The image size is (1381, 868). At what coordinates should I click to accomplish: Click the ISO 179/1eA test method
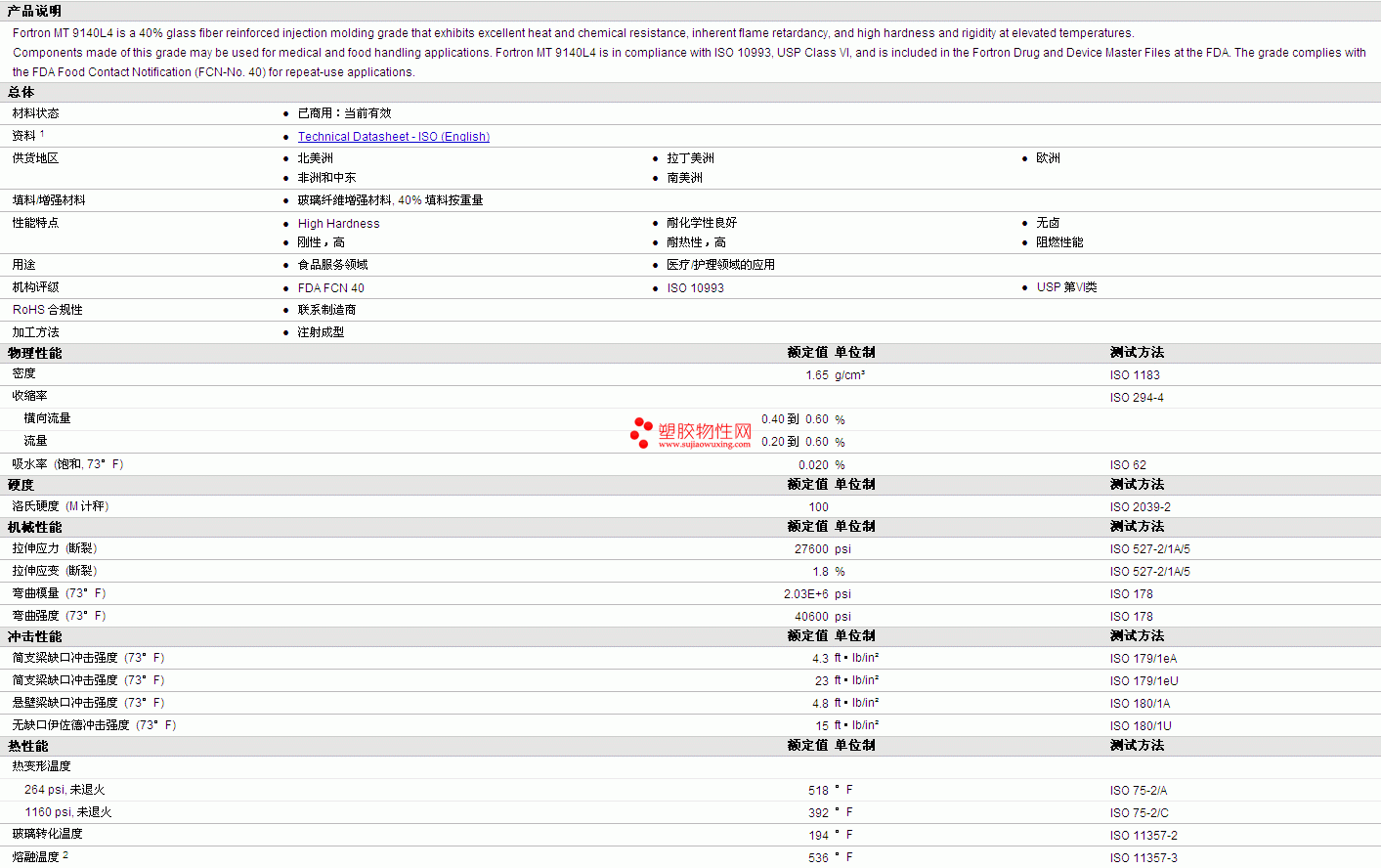pyautogui.click(x=1143, y=659)
